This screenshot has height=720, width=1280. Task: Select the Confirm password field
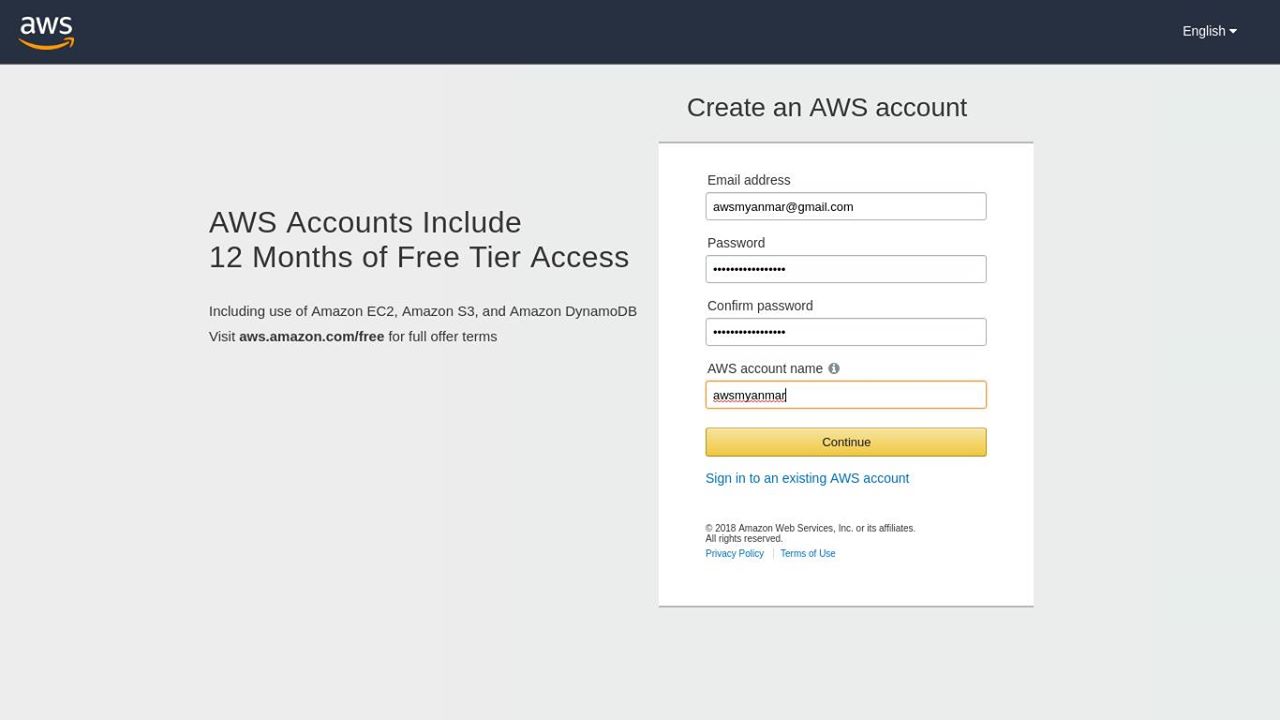[x=845, y=332]
